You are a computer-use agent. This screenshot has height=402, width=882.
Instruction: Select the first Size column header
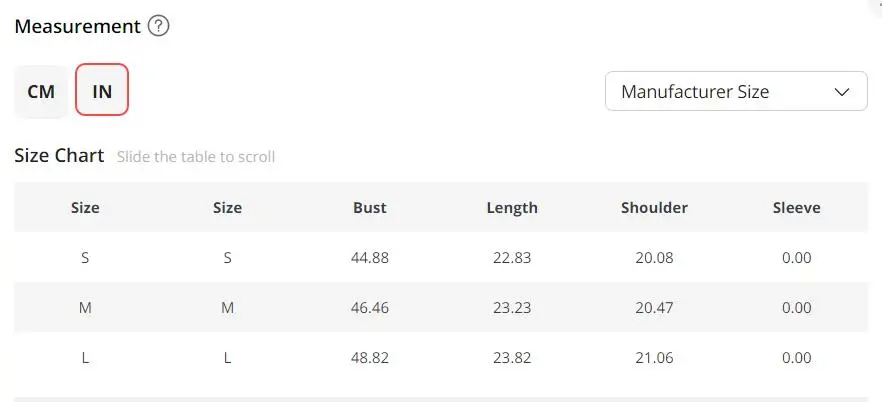pos(85,207)
